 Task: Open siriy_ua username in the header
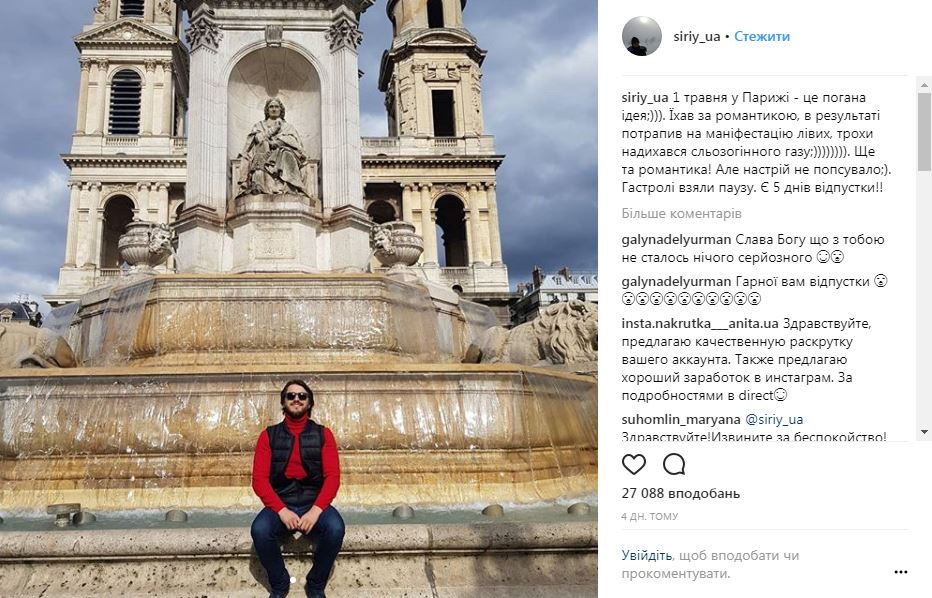696,36
